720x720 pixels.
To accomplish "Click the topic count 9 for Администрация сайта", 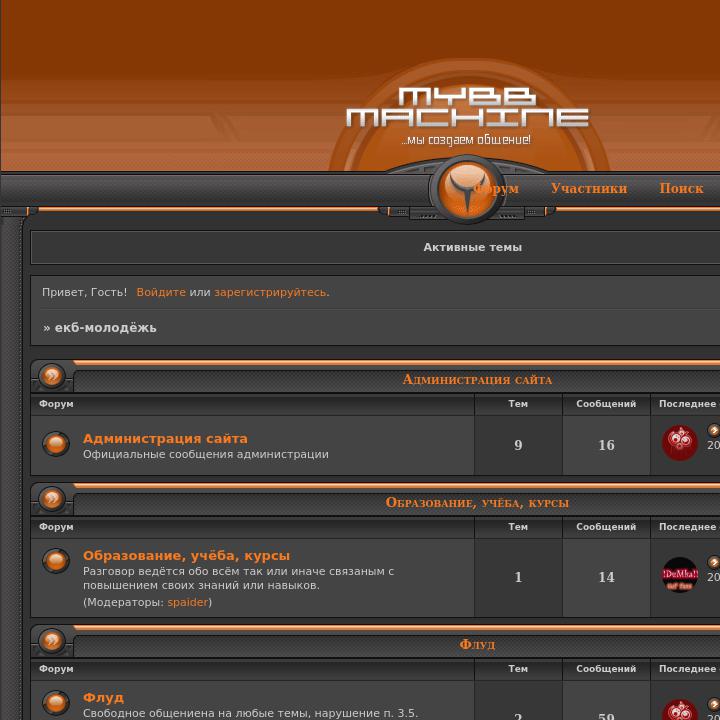I will coord(518,445).
